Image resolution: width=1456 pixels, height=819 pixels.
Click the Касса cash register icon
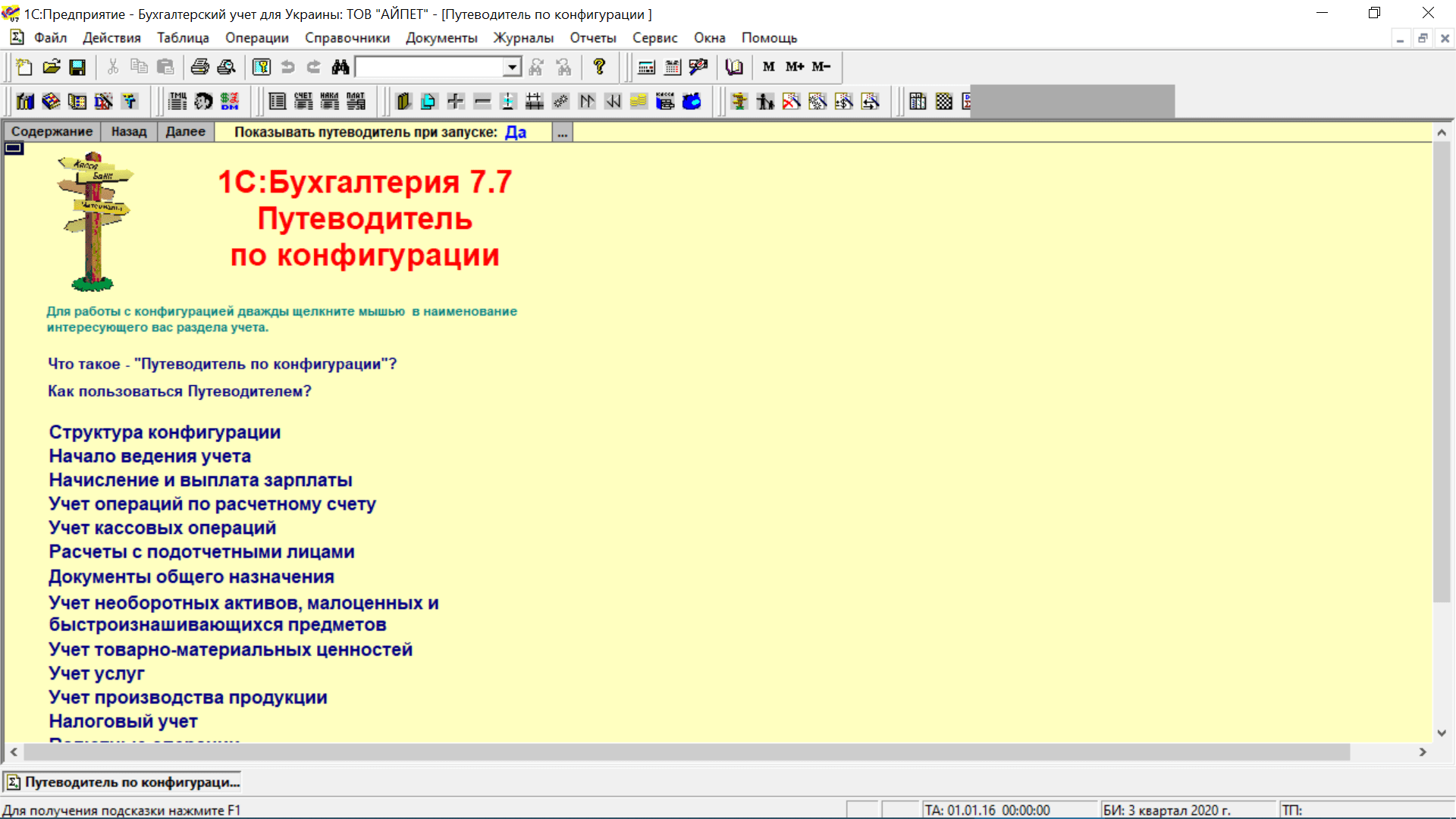pos(665,101)
